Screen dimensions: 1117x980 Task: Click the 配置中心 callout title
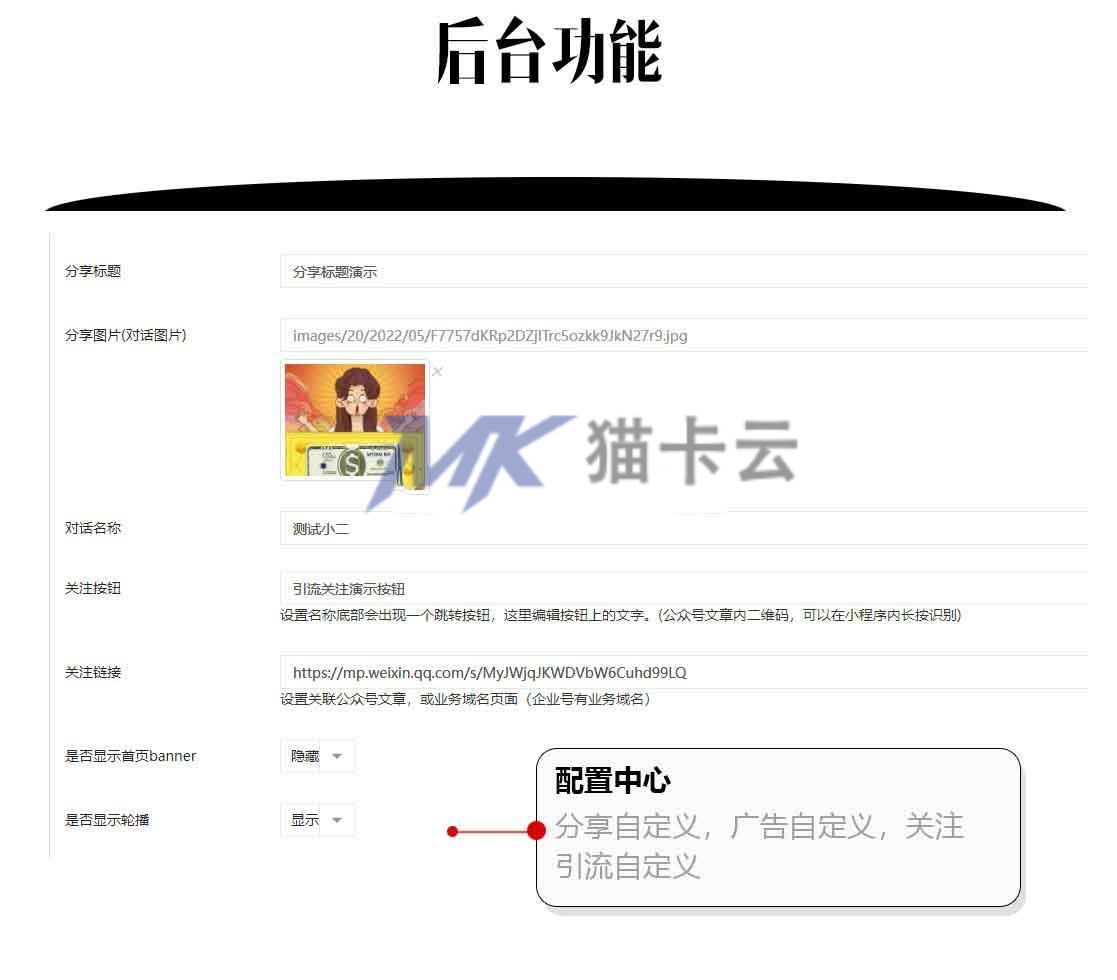click(613, 781)
